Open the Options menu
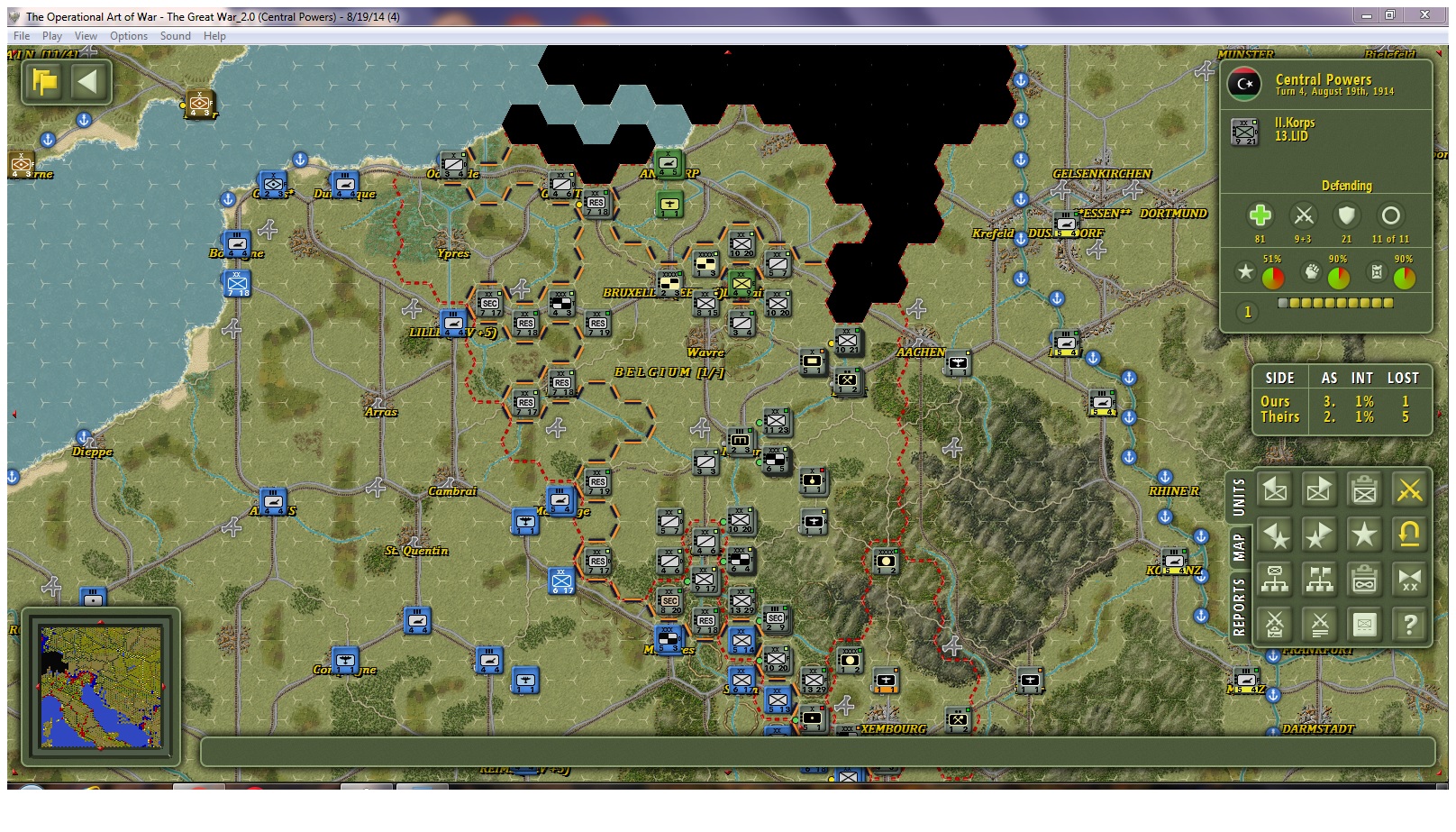 pyautogui.click(x=129, y=36)
